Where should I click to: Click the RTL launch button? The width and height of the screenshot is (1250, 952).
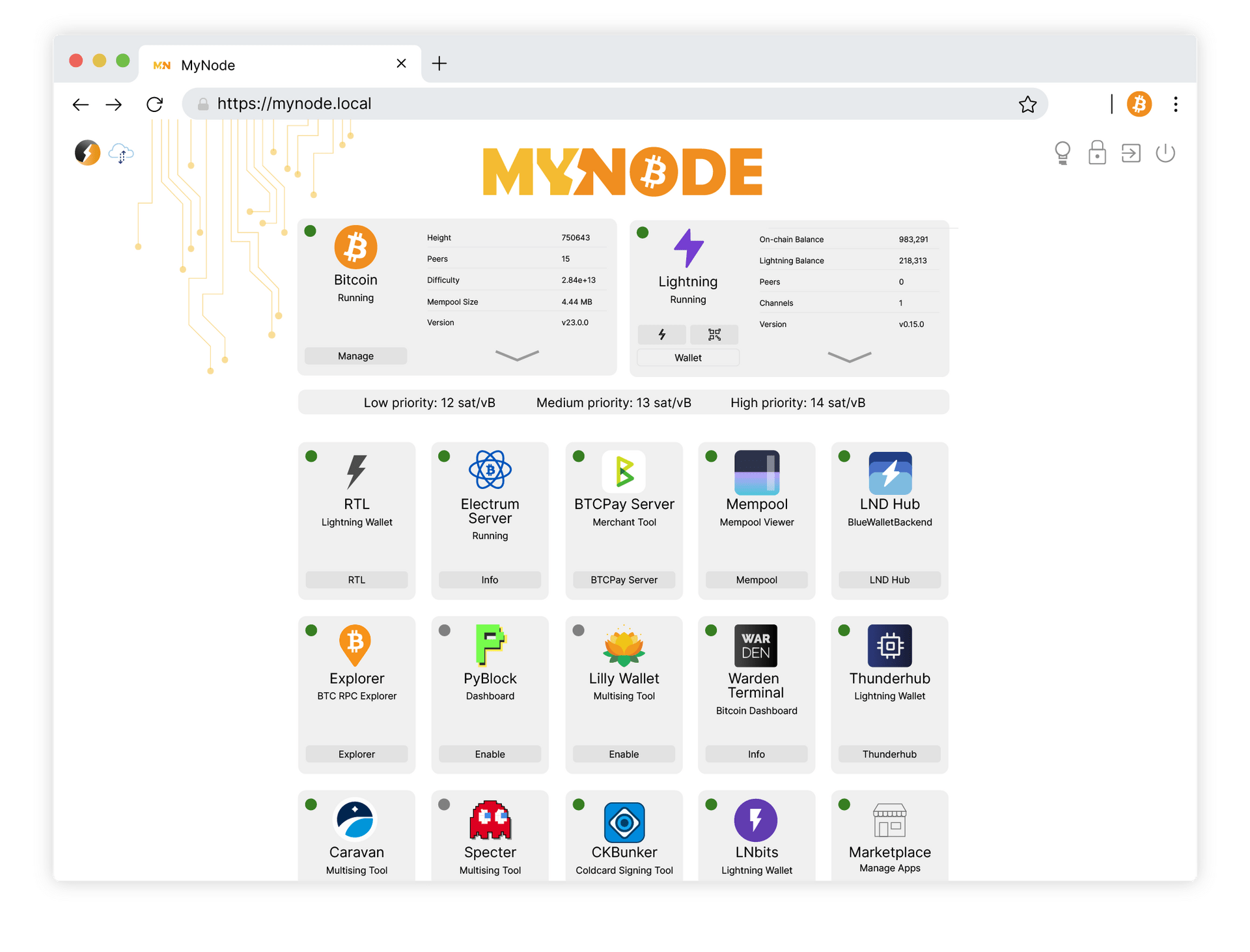click(357, 580)
